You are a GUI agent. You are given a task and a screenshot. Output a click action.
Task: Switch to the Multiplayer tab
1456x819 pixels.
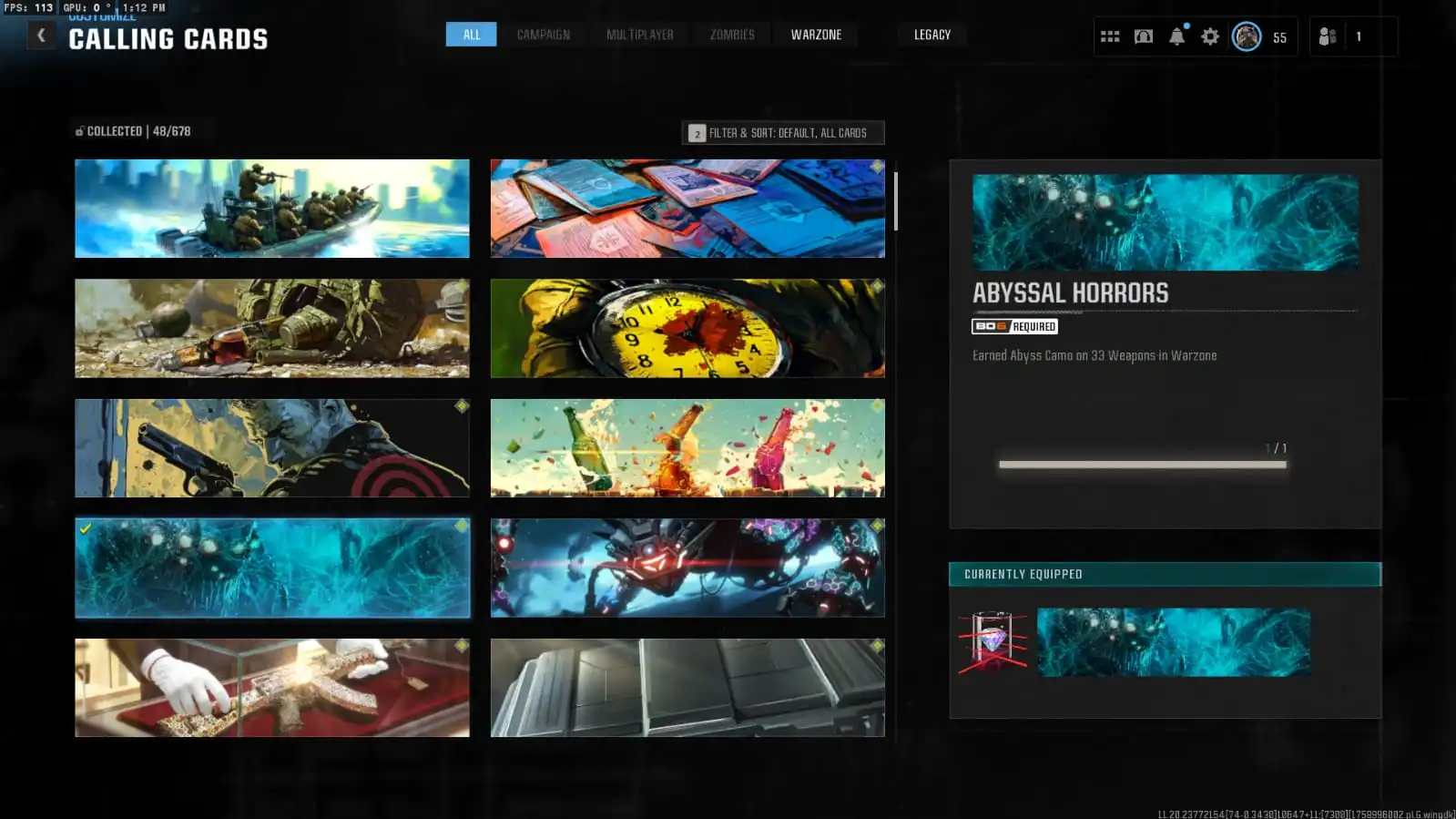click(x=640, y=35)
